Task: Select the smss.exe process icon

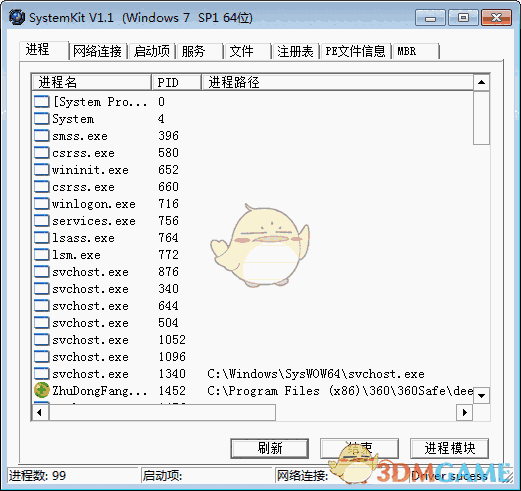Action: (42, 136)
